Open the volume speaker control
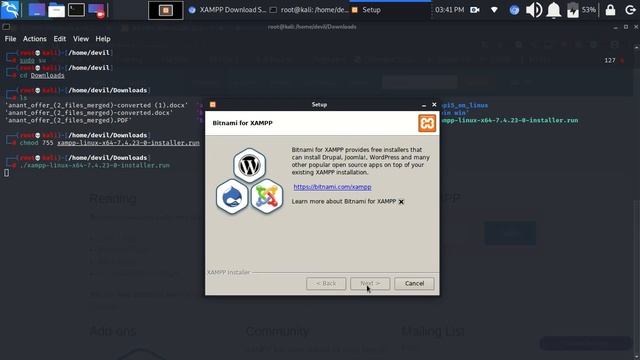 [533, 10]
